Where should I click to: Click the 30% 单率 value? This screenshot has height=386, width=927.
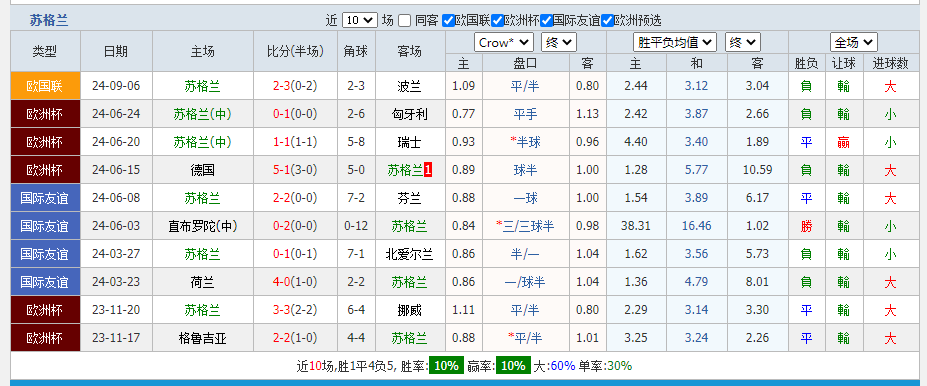[x=620, y=366]
